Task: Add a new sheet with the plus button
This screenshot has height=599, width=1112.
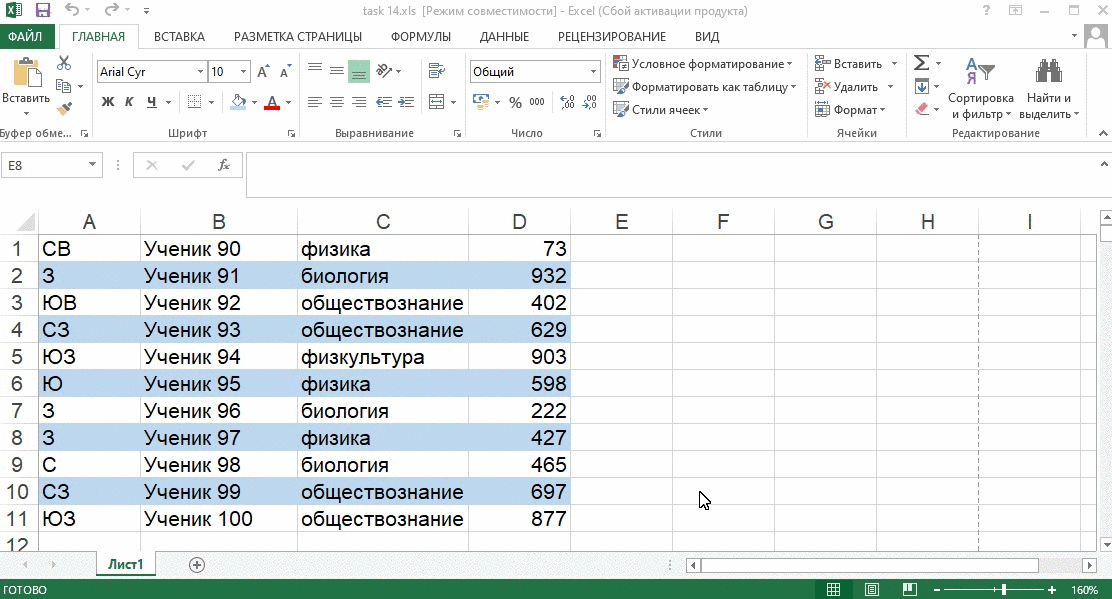Action: [196, 564]
